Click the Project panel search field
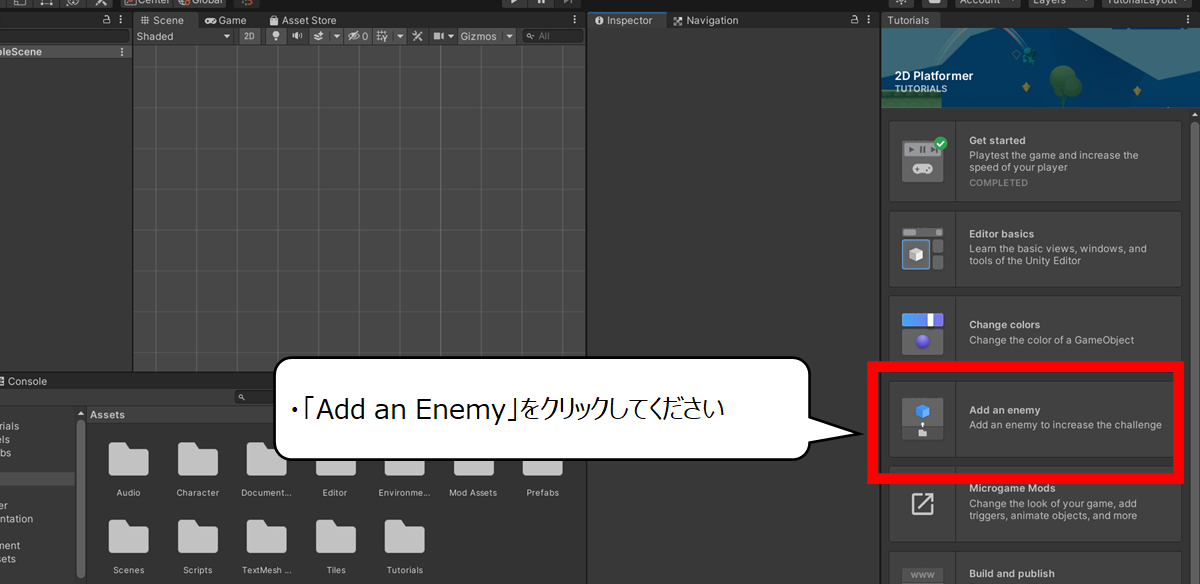 255,397
